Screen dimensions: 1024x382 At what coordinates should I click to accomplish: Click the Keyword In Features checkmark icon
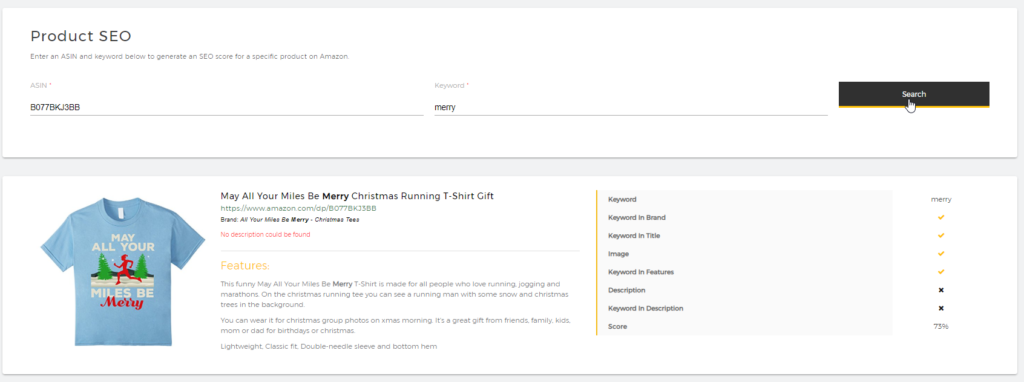[941, 272]
